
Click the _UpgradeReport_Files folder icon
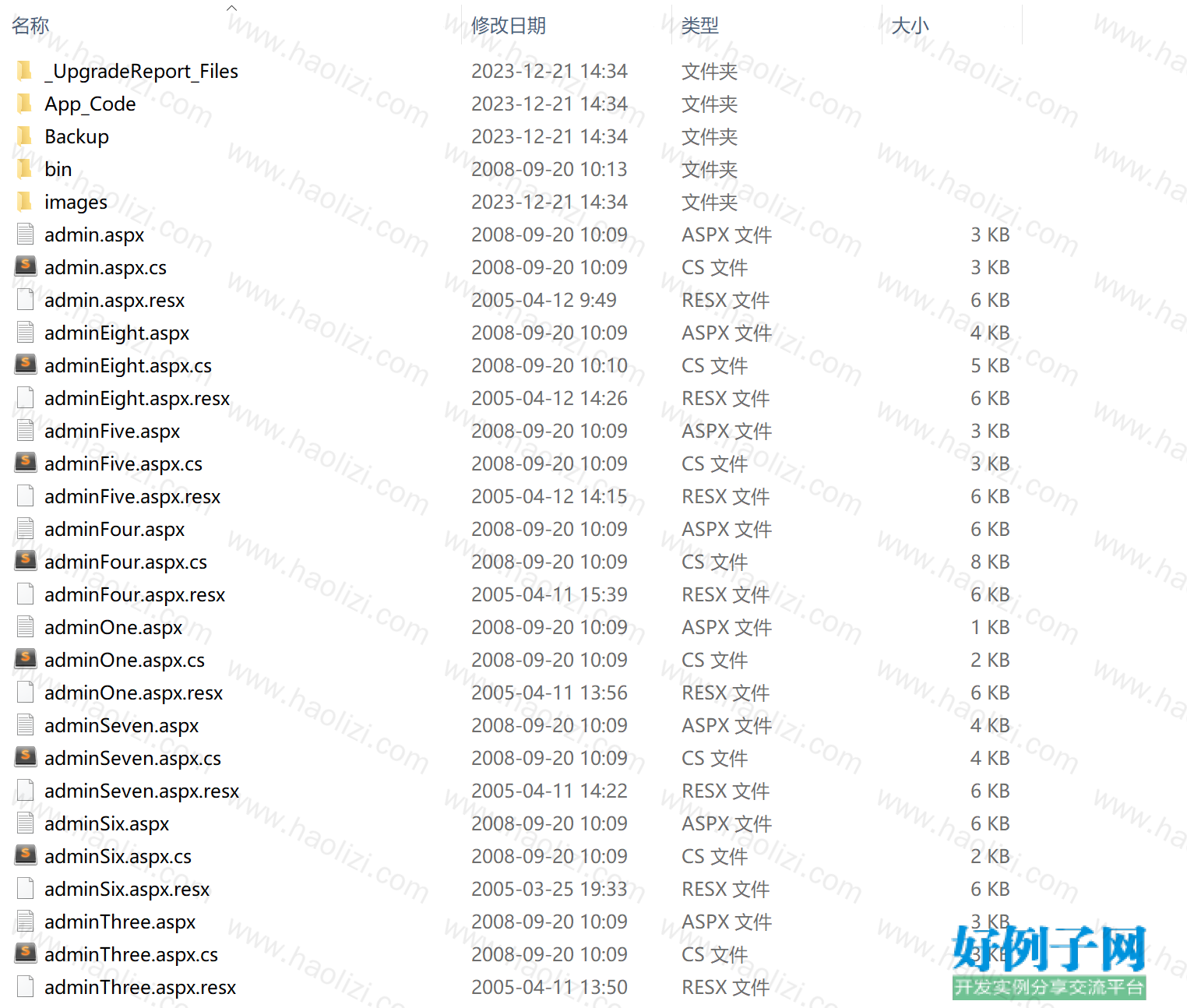[25, 71]
